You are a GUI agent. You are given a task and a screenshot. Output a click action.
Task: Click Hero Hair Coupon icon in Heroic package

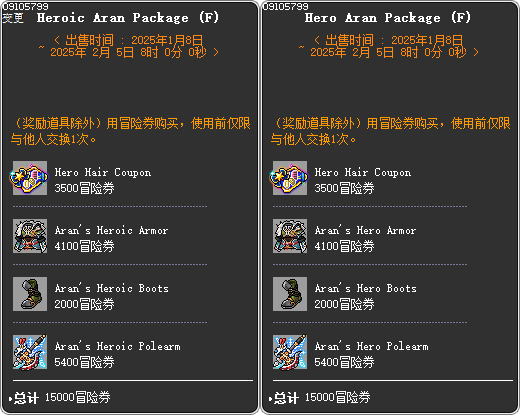pos(30,178)
